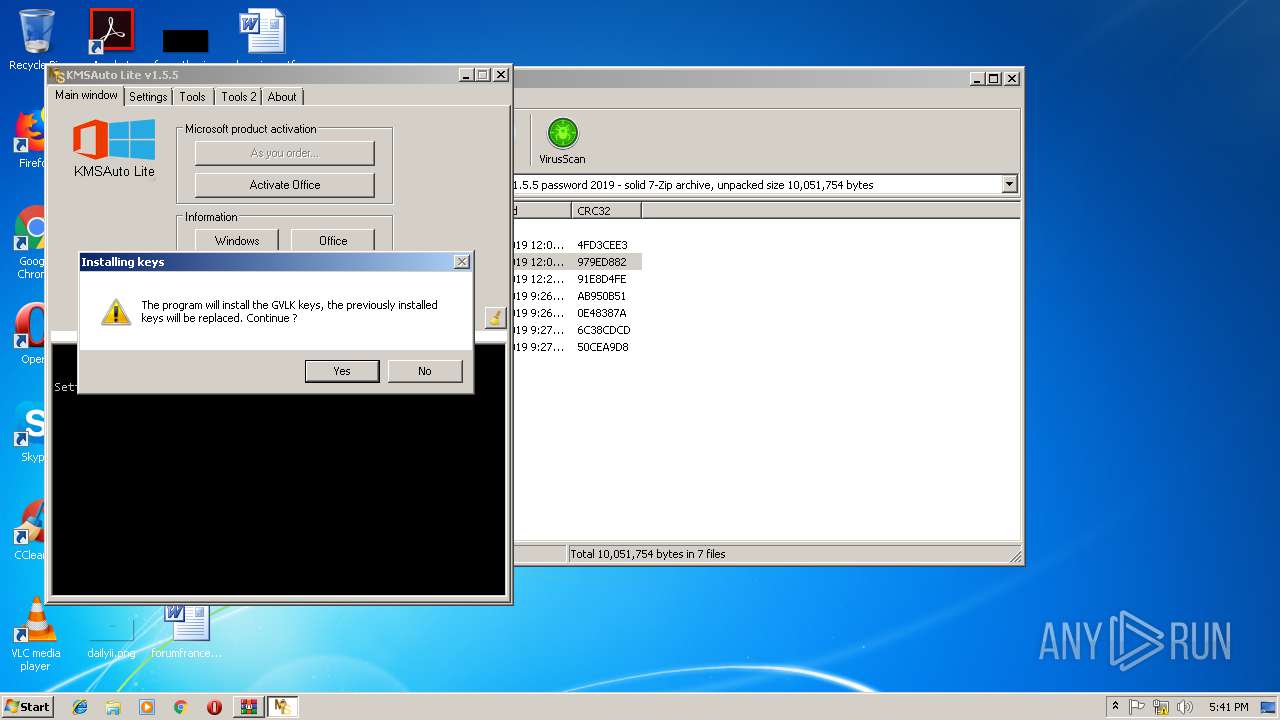Sort by CRC32 column header
1280x720 pixels.
607,211
